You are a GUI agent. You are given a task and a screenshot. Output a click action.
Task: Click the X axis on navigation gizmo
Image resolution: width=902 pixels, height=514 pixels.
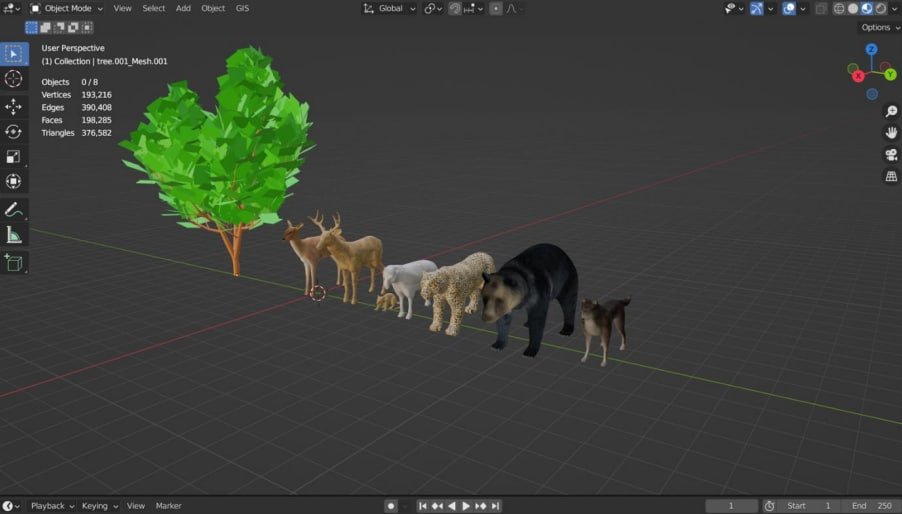858,76
